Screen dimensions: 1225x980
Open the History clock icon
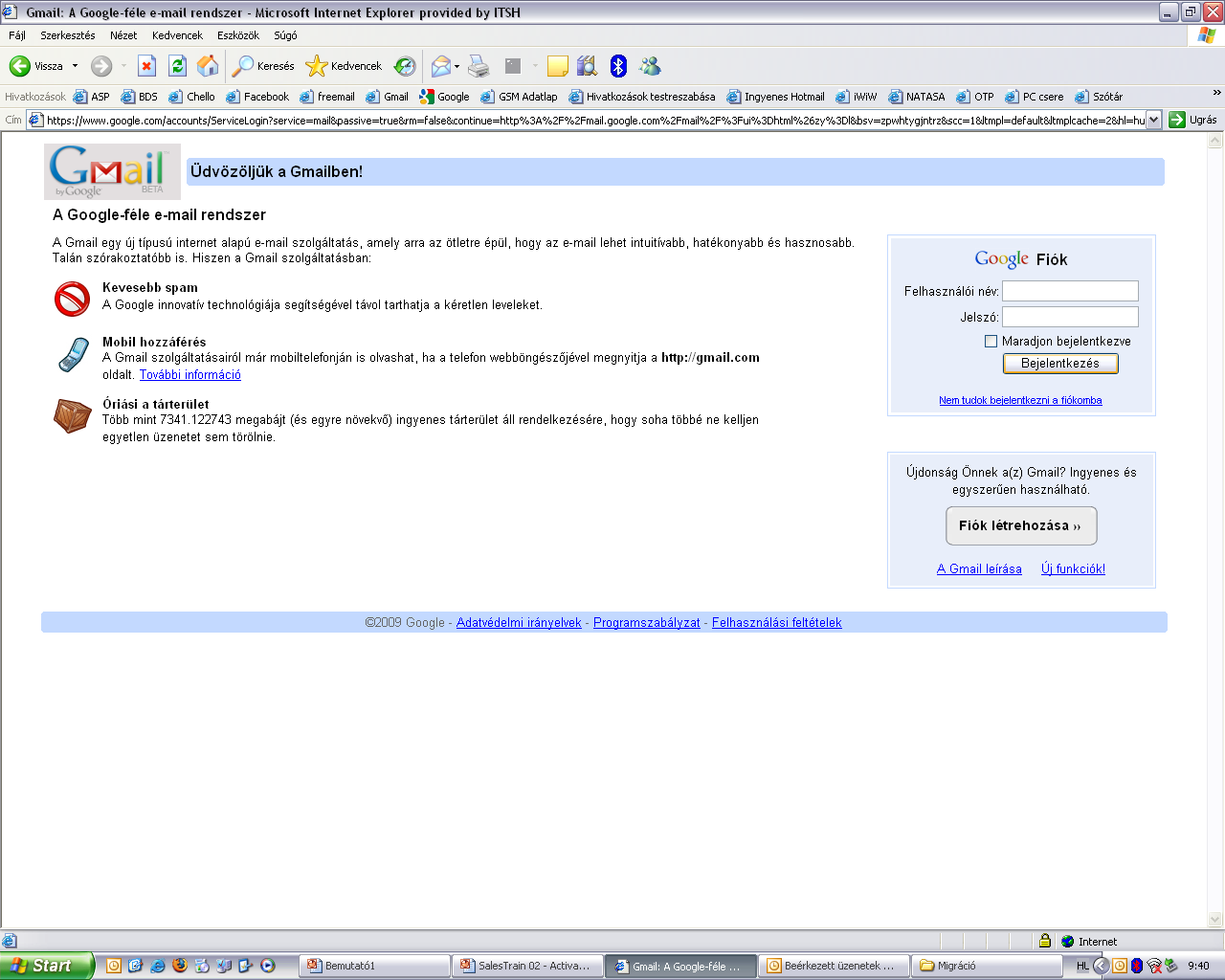click(405, 66)
